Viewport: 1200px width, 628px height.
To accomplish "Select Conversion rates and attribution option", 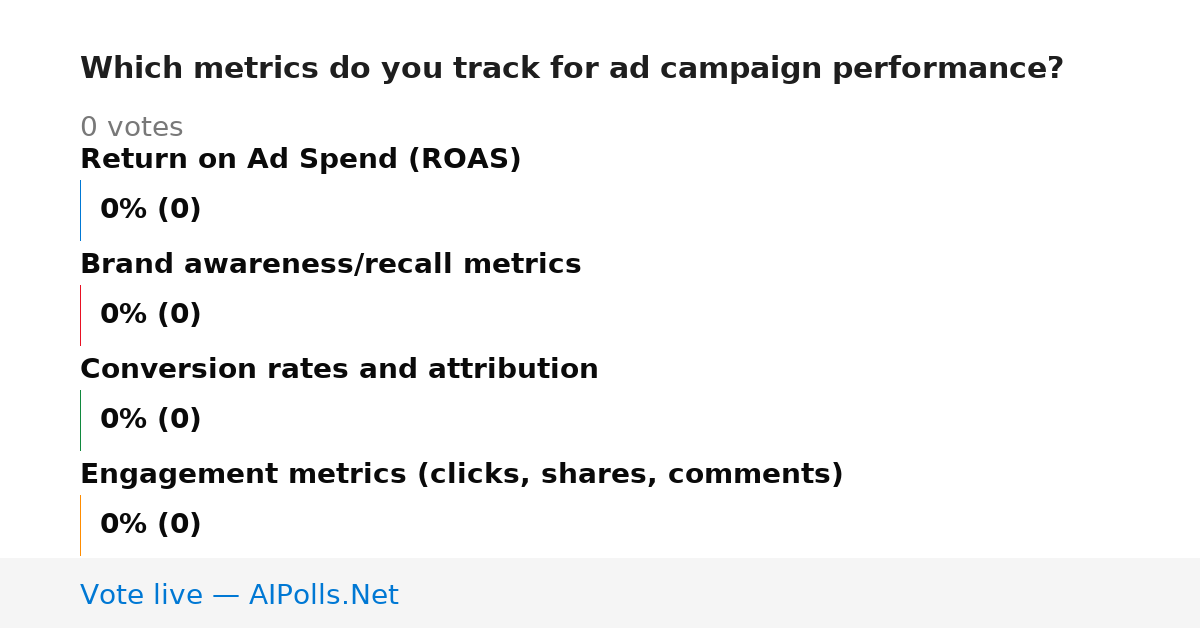I will [x=339, y=369].
